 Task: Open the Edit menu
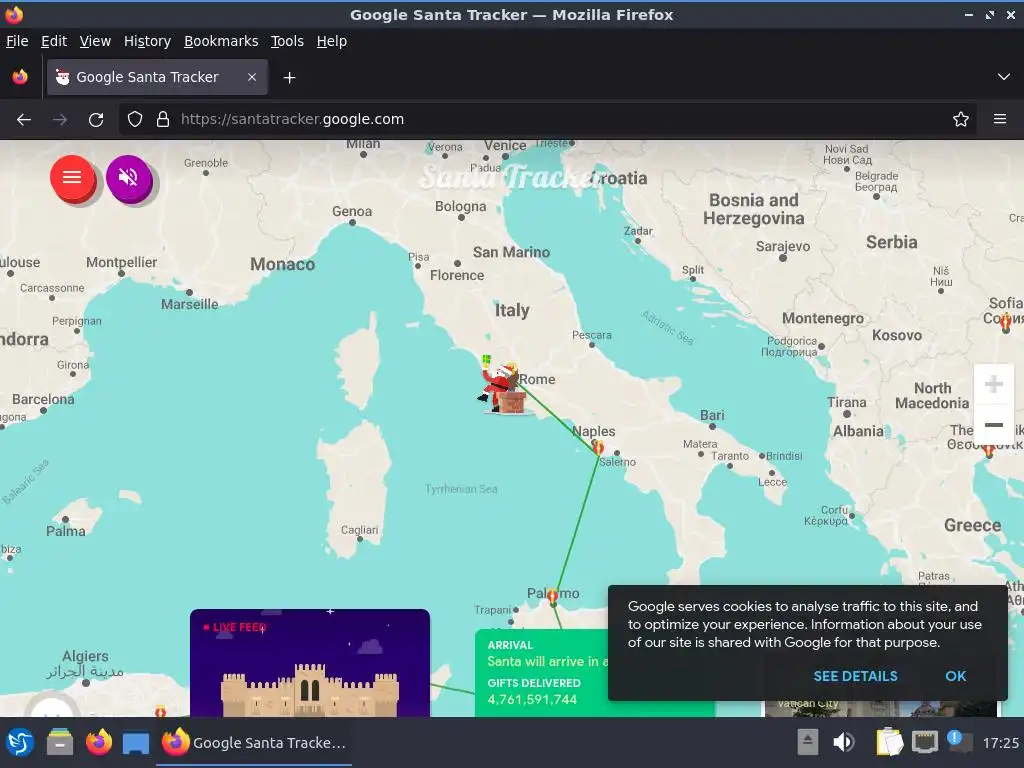pos(54,41)
